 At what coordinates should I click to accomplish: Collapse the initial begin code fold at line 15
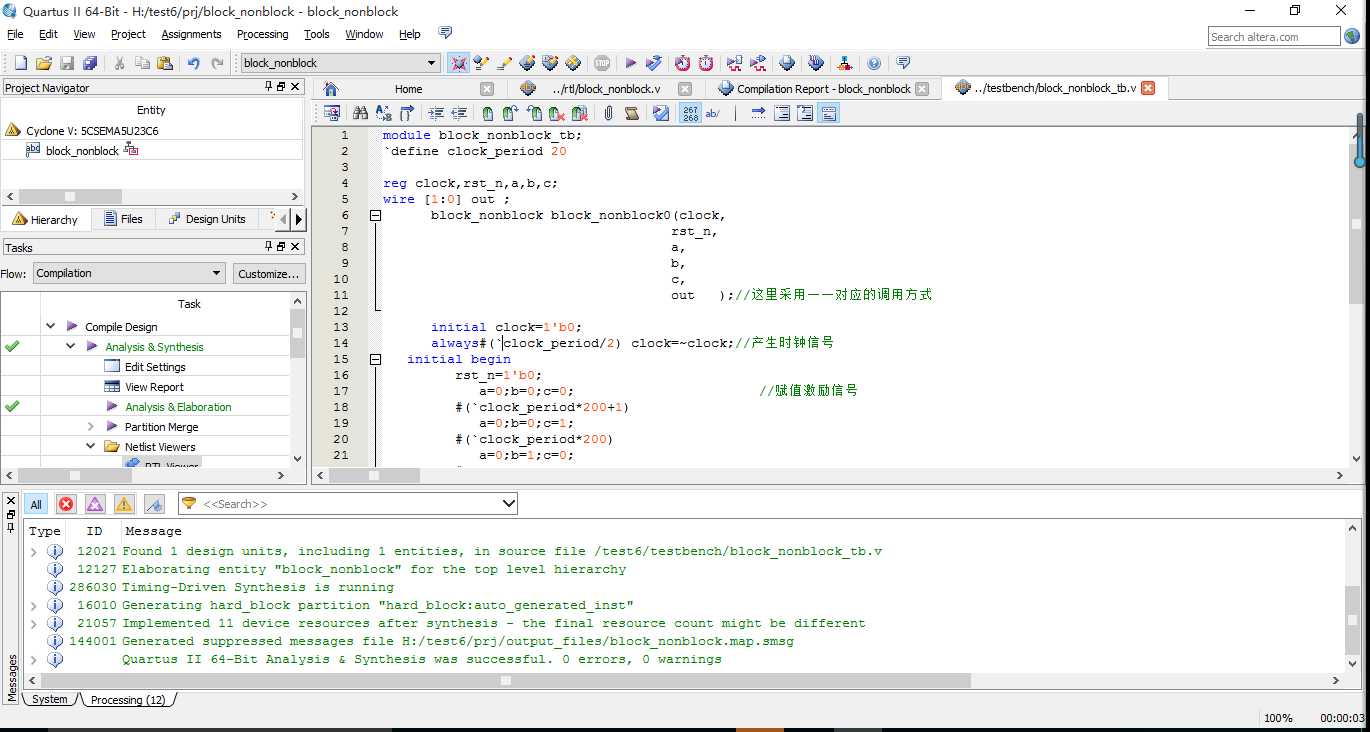pyautogui.click(x=376, y=359)
